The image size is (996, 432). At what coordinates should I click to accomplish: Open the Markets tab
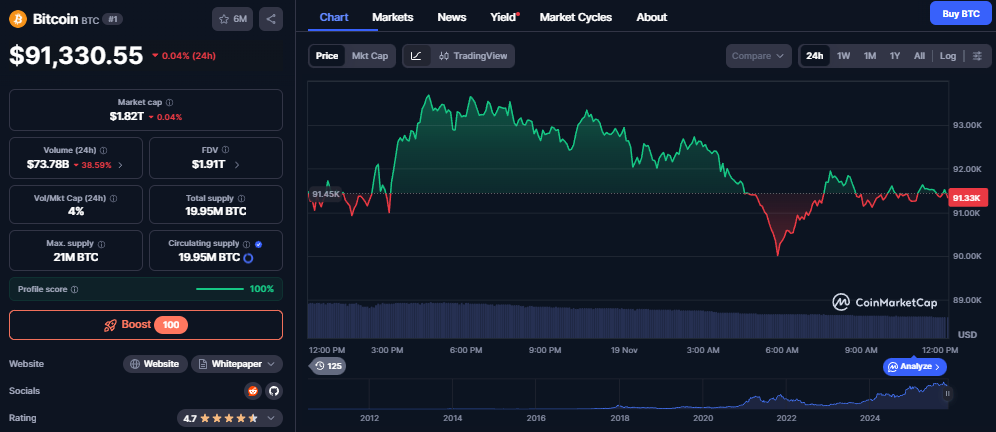pos(393,17)
